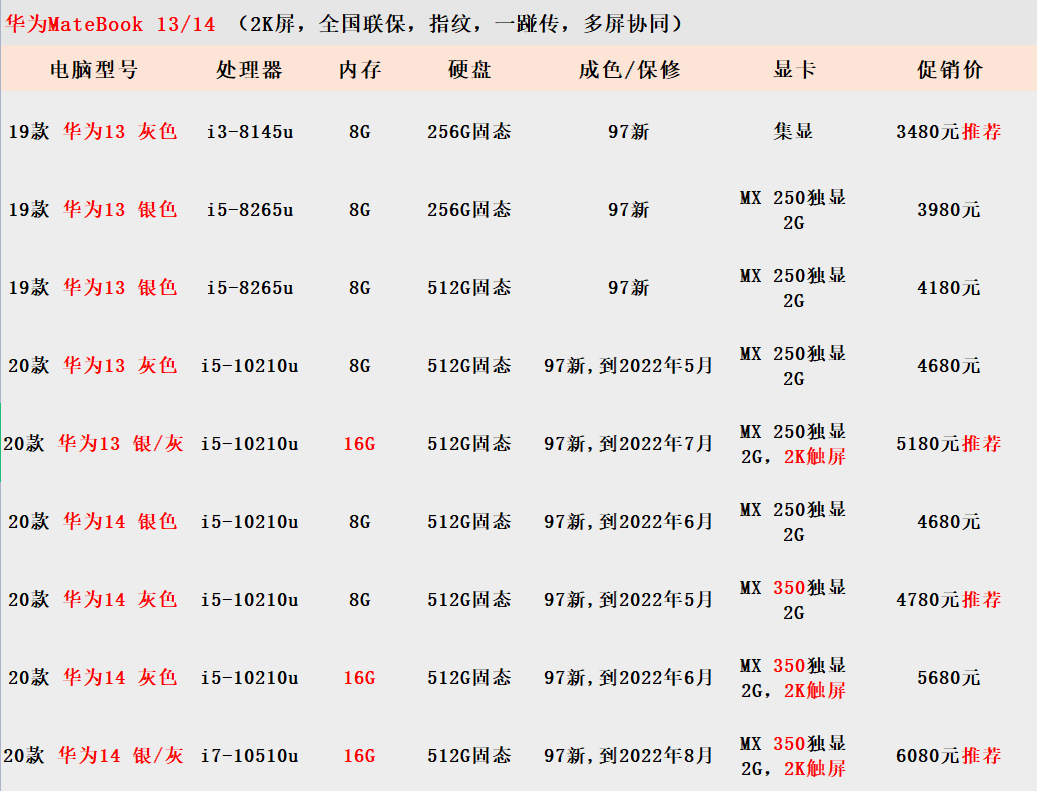Image resolution: width=1037 pixels, height=791 pixels.
Task: Select the 处理器 column header
Action: point(249,69)
